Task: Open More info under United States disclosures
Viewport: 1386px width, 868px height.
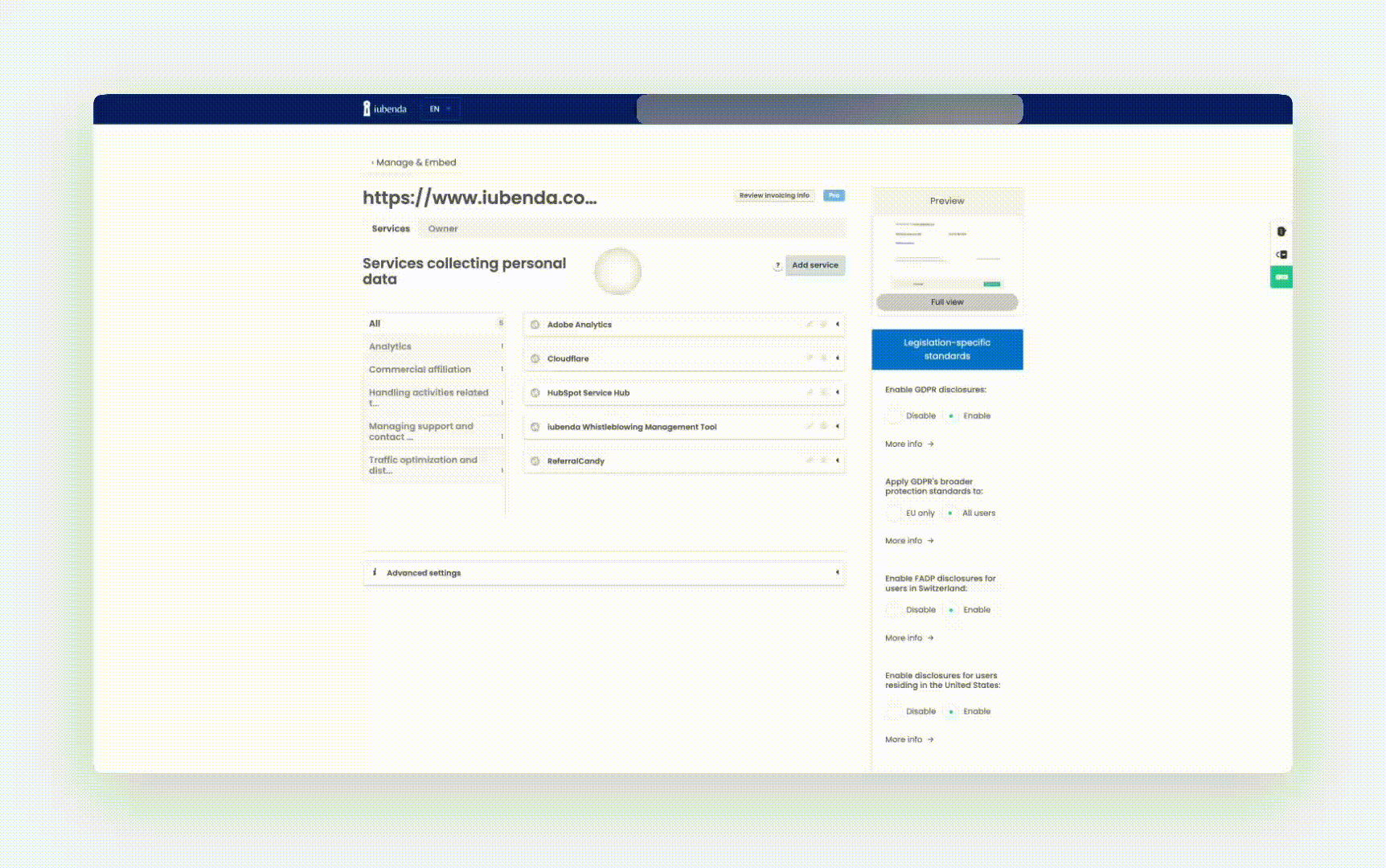Action: click(x=909, y=739)
